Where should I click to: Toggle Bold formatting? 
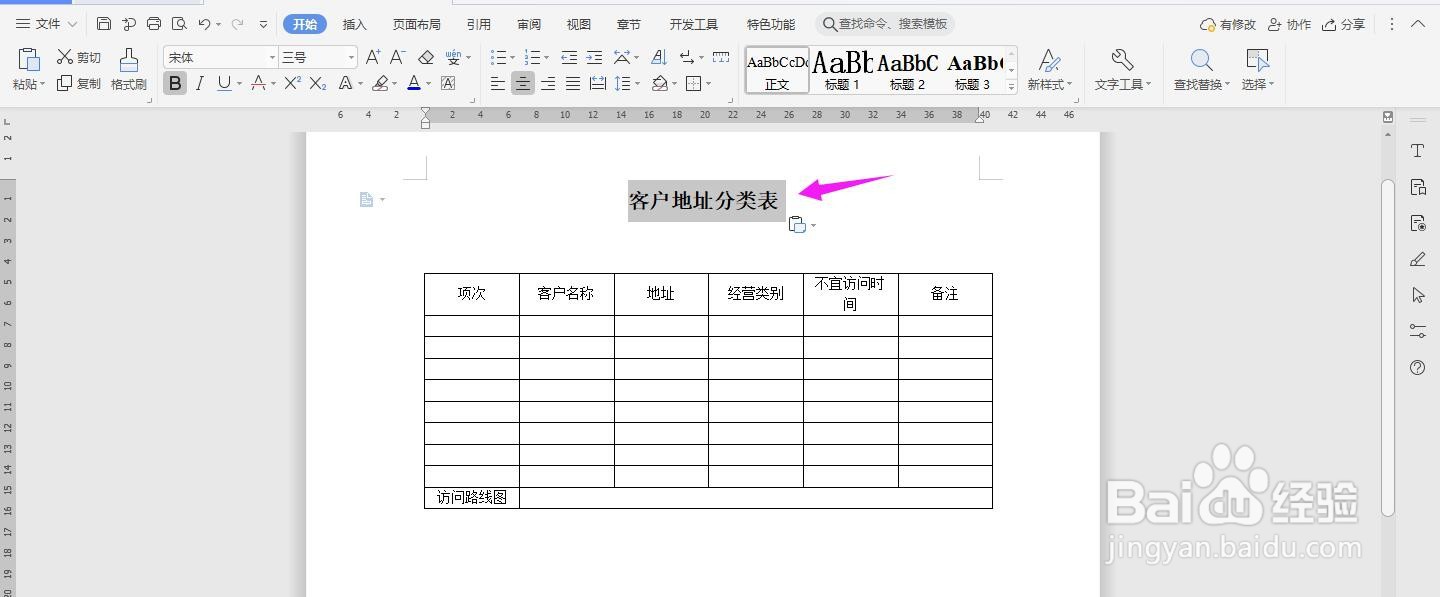(175, 84)
